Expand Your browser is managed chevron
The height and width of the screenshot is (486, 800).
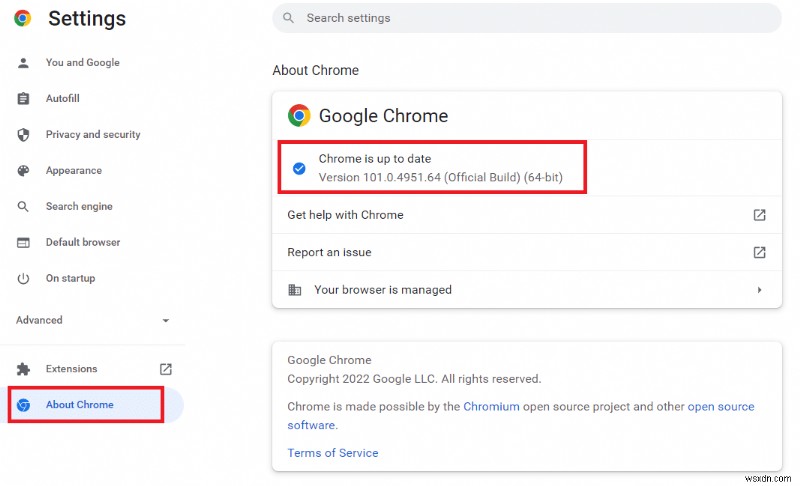(759, 290)
